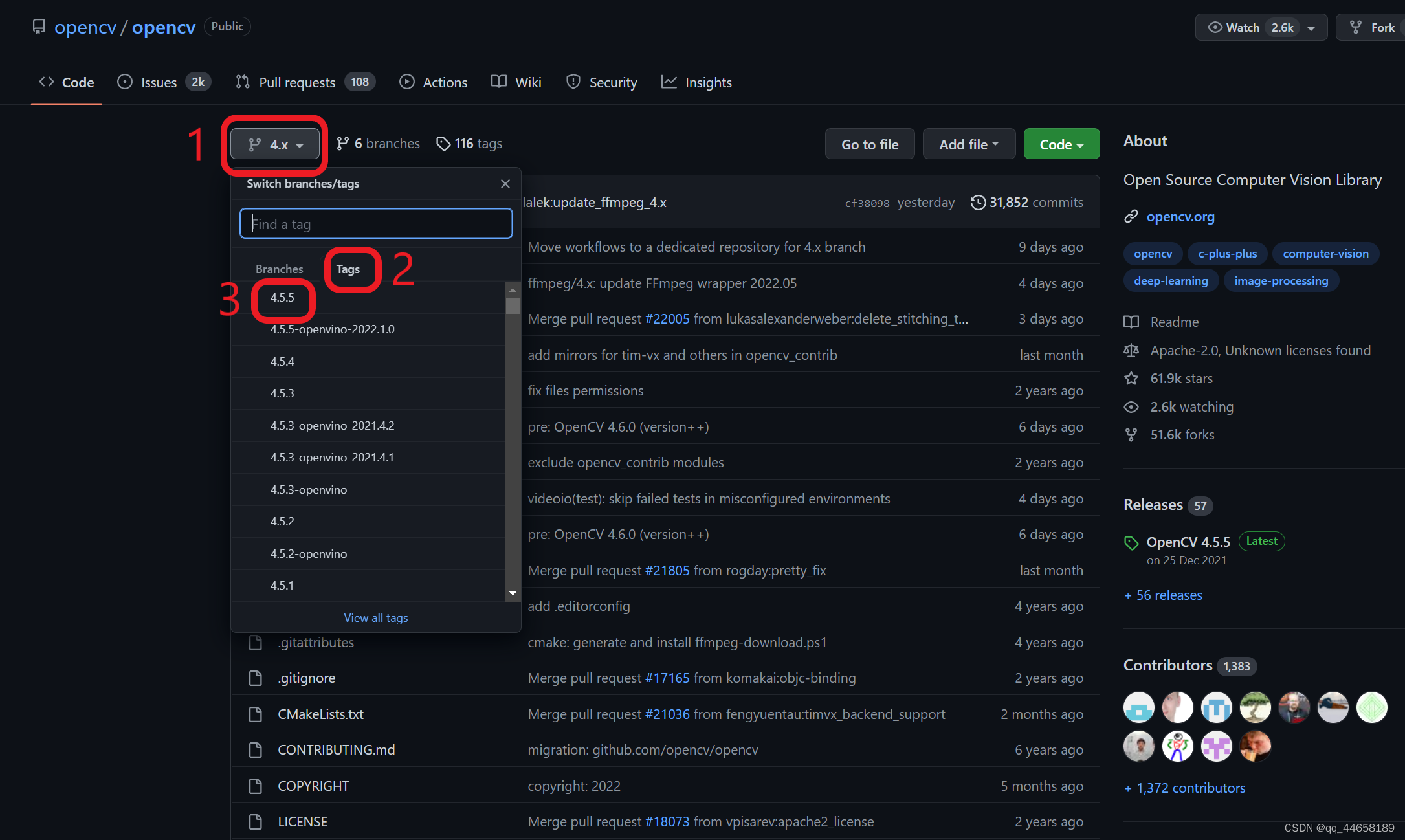Select tag 4.5.4
Image resolution: width=1405 pixels, height=840 pixels.
[x=368, y=361]
